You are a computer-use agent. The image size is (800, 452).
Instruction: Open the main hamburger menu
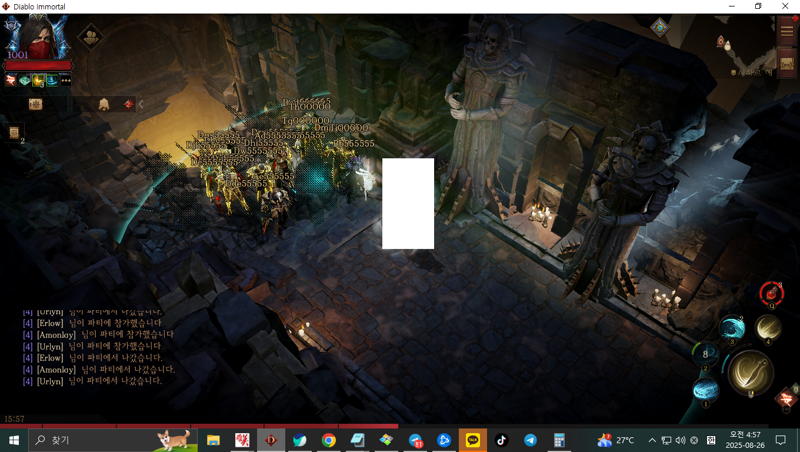point(786,31)
